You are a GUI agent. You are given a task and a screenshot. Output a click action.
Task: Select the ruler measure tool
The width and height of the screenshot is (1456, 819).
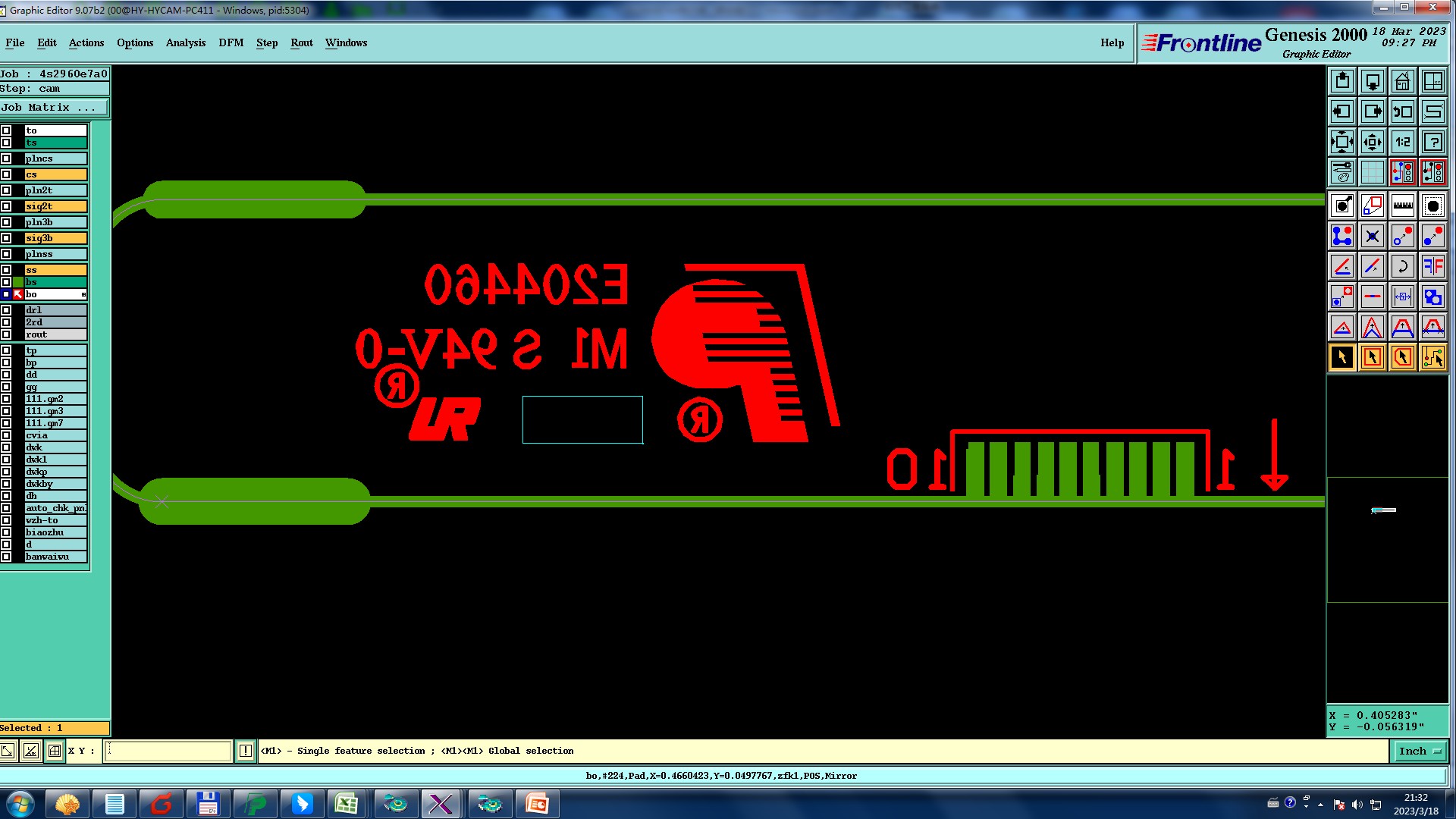coord(1402,206)
